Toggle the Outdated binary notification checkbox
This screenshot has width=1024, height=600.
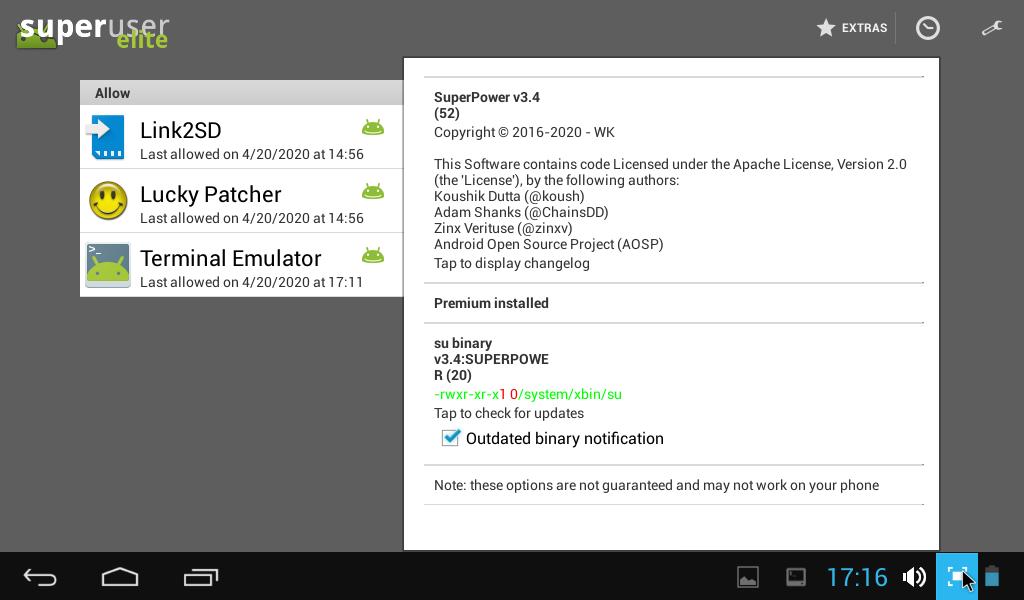point(451,437)
